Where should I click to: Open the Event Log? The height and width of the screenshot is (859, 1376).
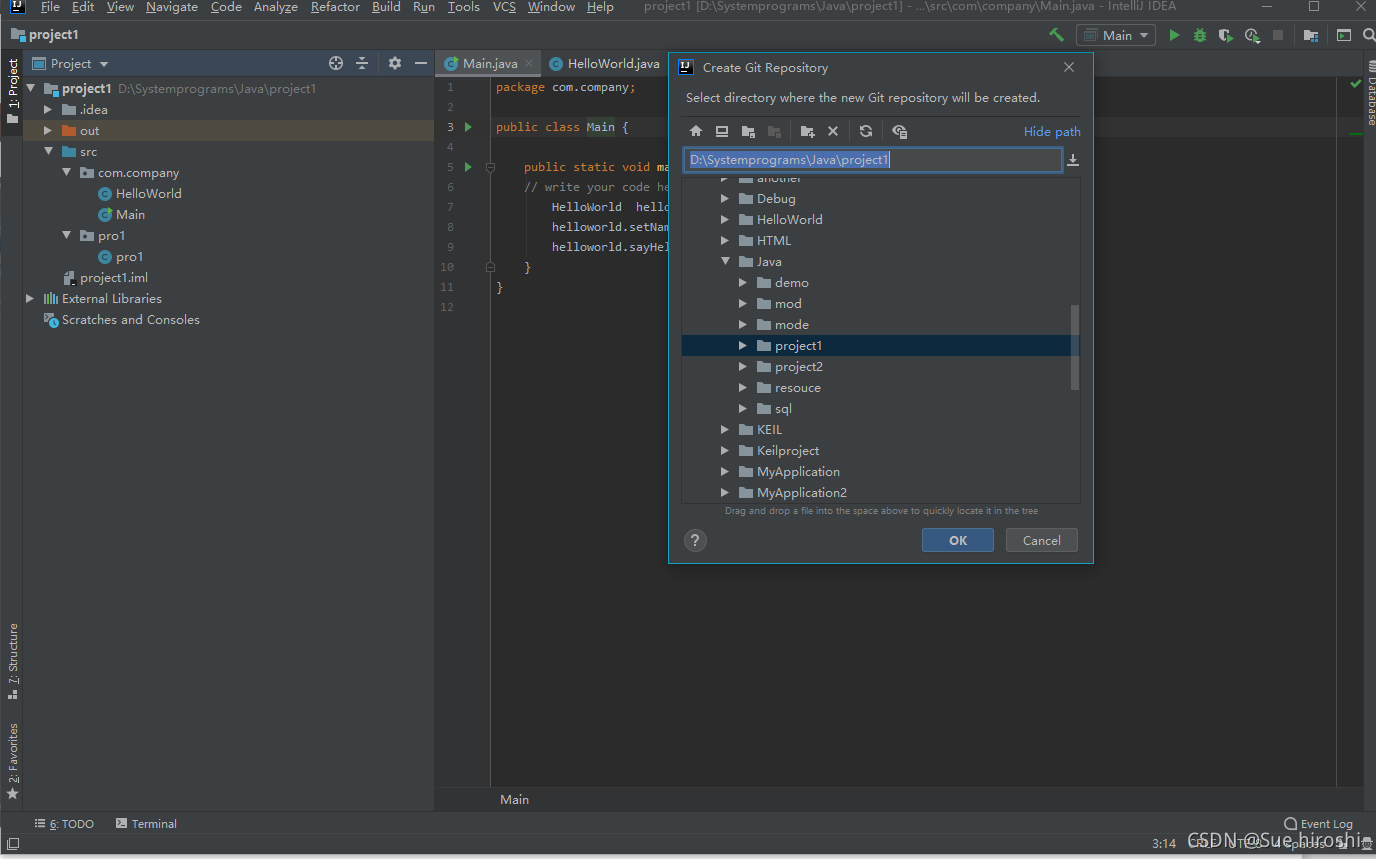1318,824
